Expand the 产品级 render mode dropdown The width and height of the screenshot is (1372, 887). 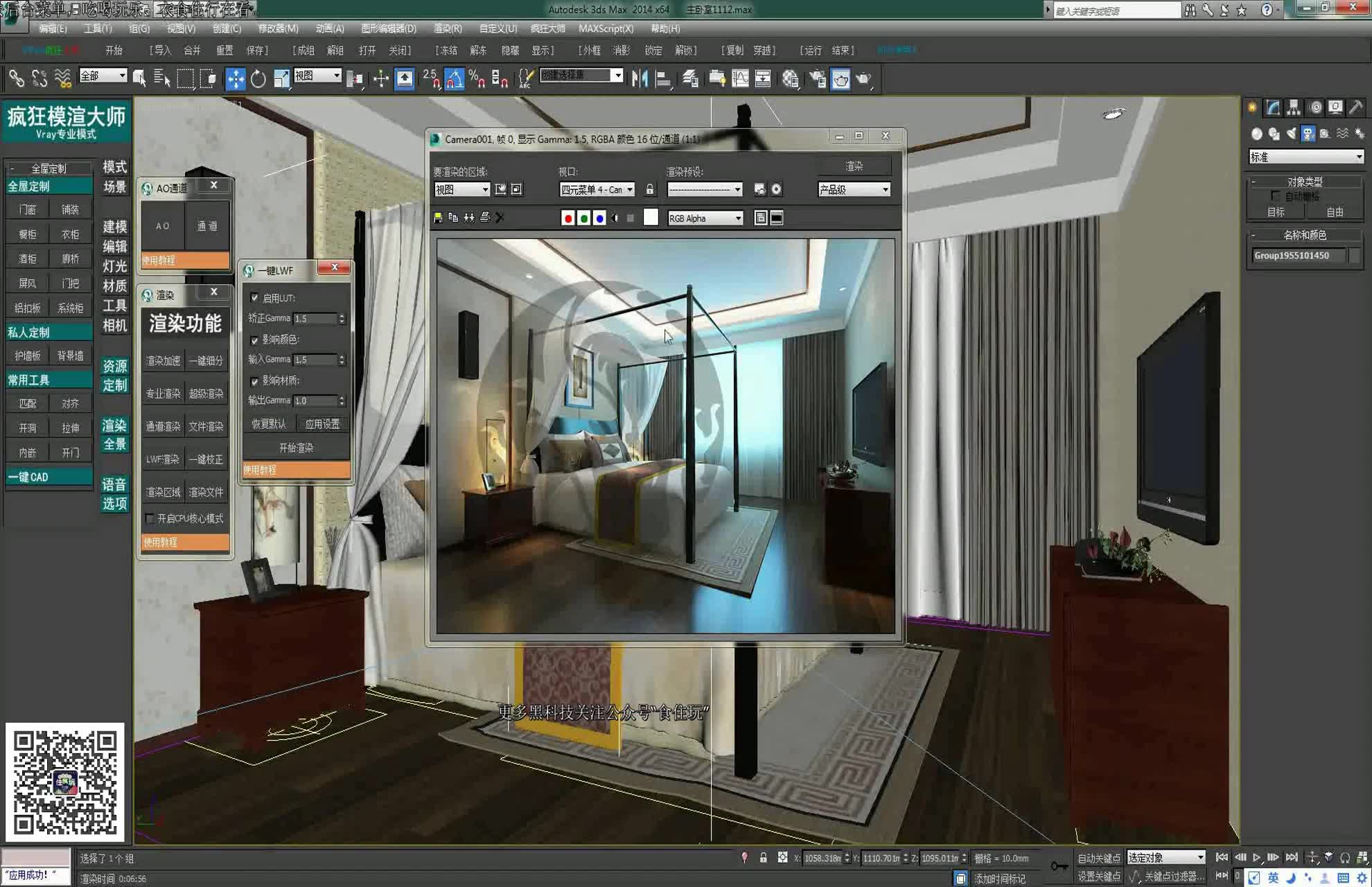point(854,189)
